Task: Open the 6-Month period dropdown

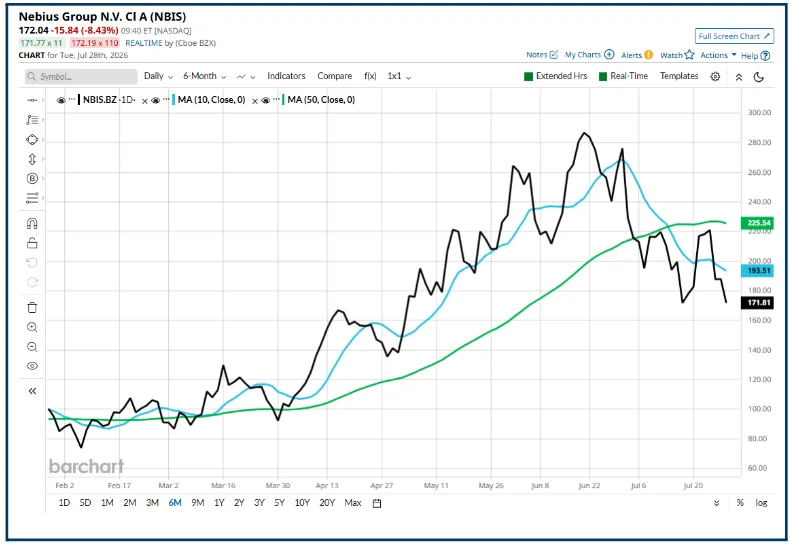Action: tap(204, 76)
